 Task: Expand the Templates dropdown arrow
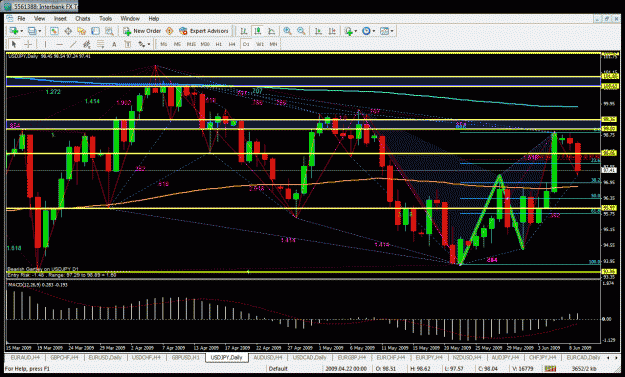coord(392,31)
